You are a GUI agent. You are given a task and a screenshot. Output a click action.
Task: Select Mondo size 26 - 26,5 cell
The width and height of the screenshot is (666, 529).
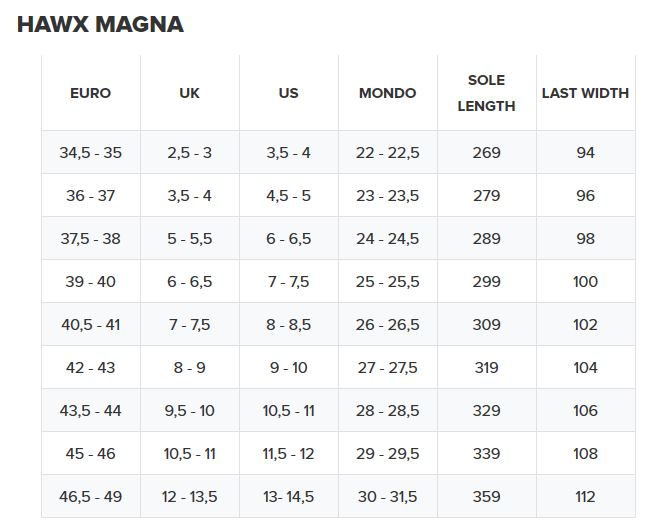387,325
